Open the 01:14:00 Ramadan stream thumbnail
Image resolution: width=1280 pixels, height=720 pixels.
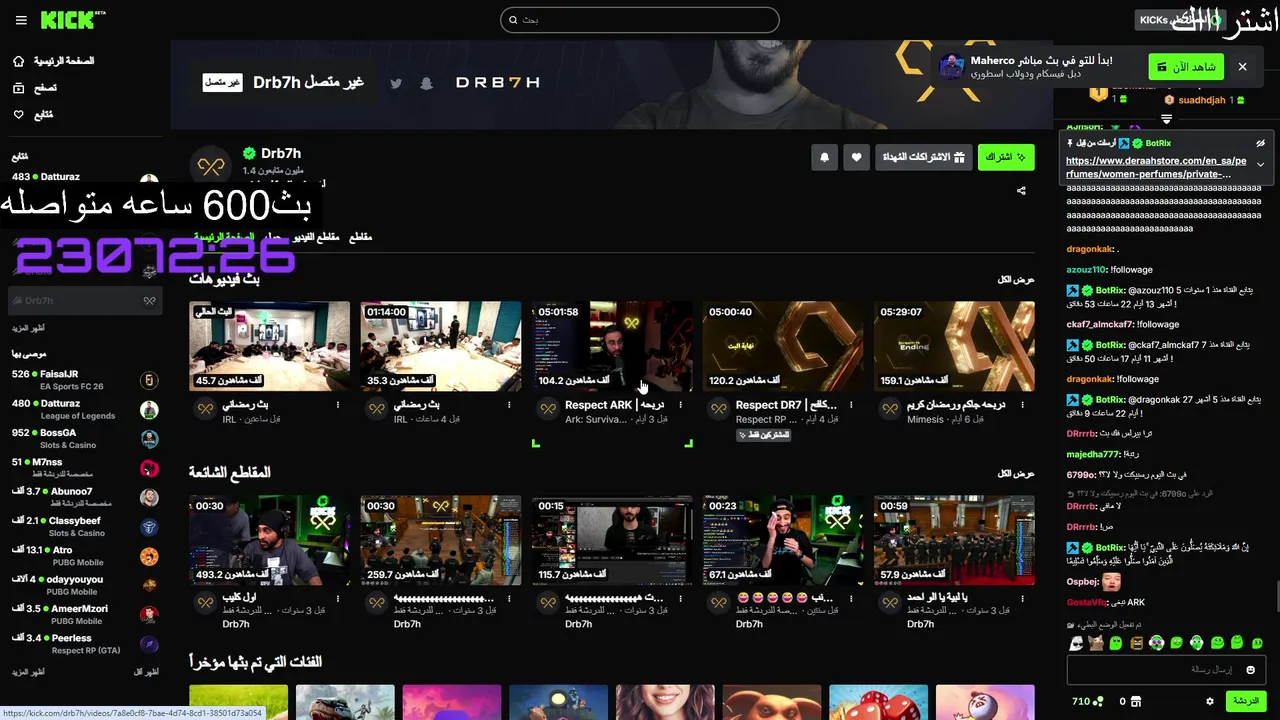pos(441,346)
